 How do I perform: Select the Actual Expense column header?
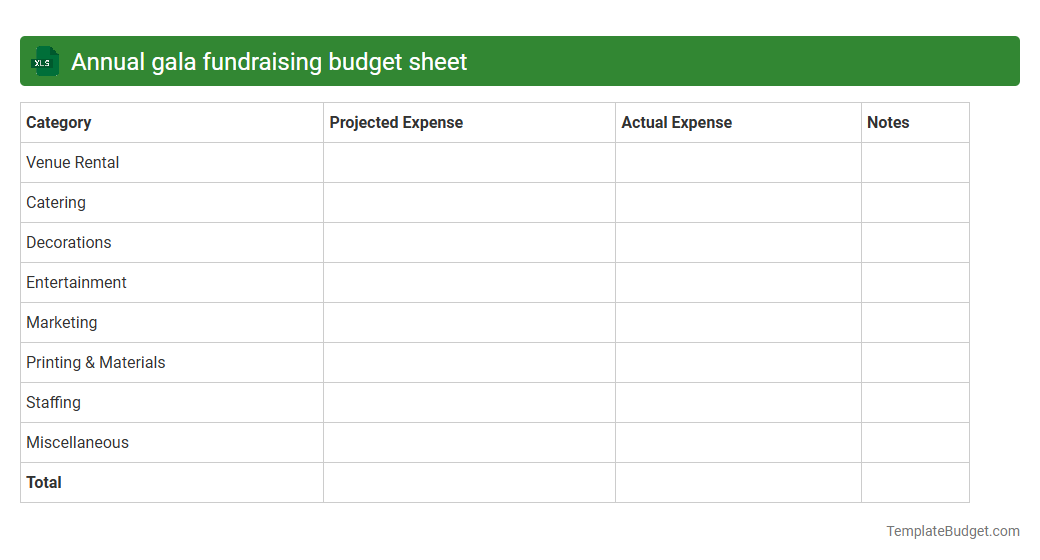738,123
